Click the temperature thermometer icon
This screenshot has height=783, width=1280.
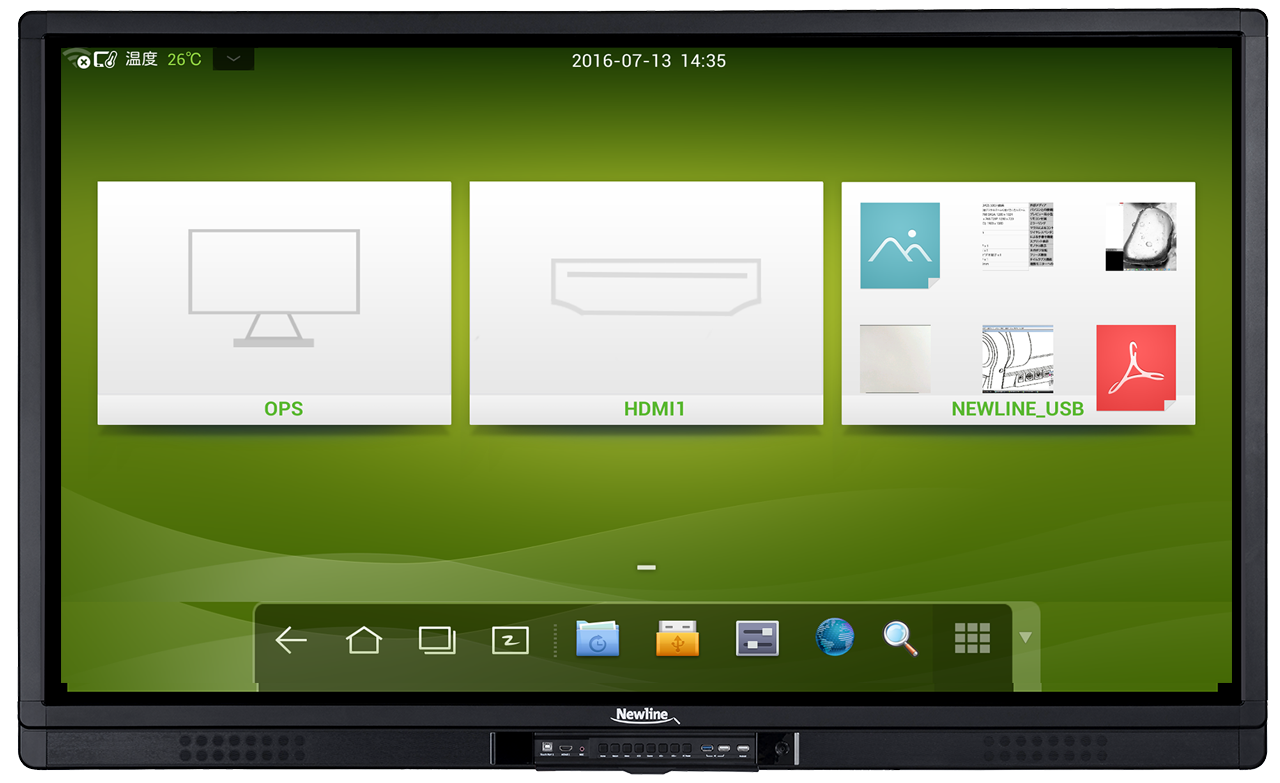click(x=106, y=60)
